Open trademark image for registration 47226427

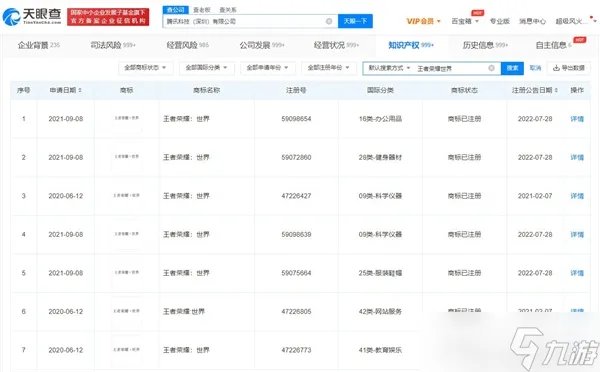pyautogui.click(x=127, y=196)
